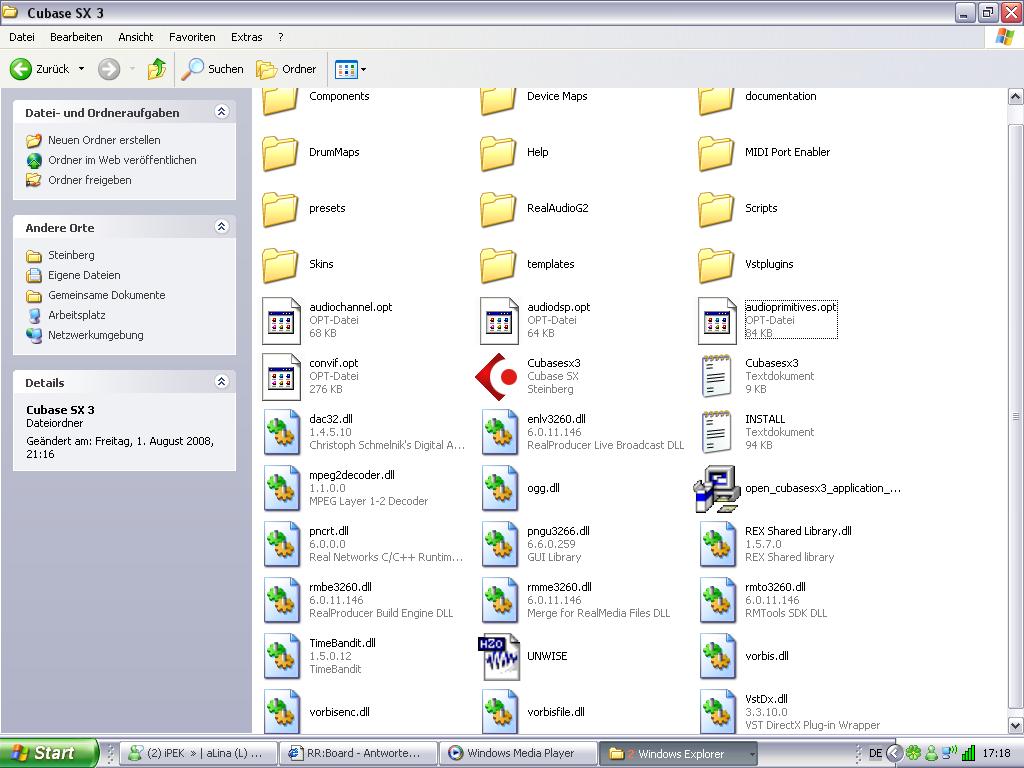Select the Scripts folder icon
The width and height of the screenshot is (1024, 768).
click(716, 209)
